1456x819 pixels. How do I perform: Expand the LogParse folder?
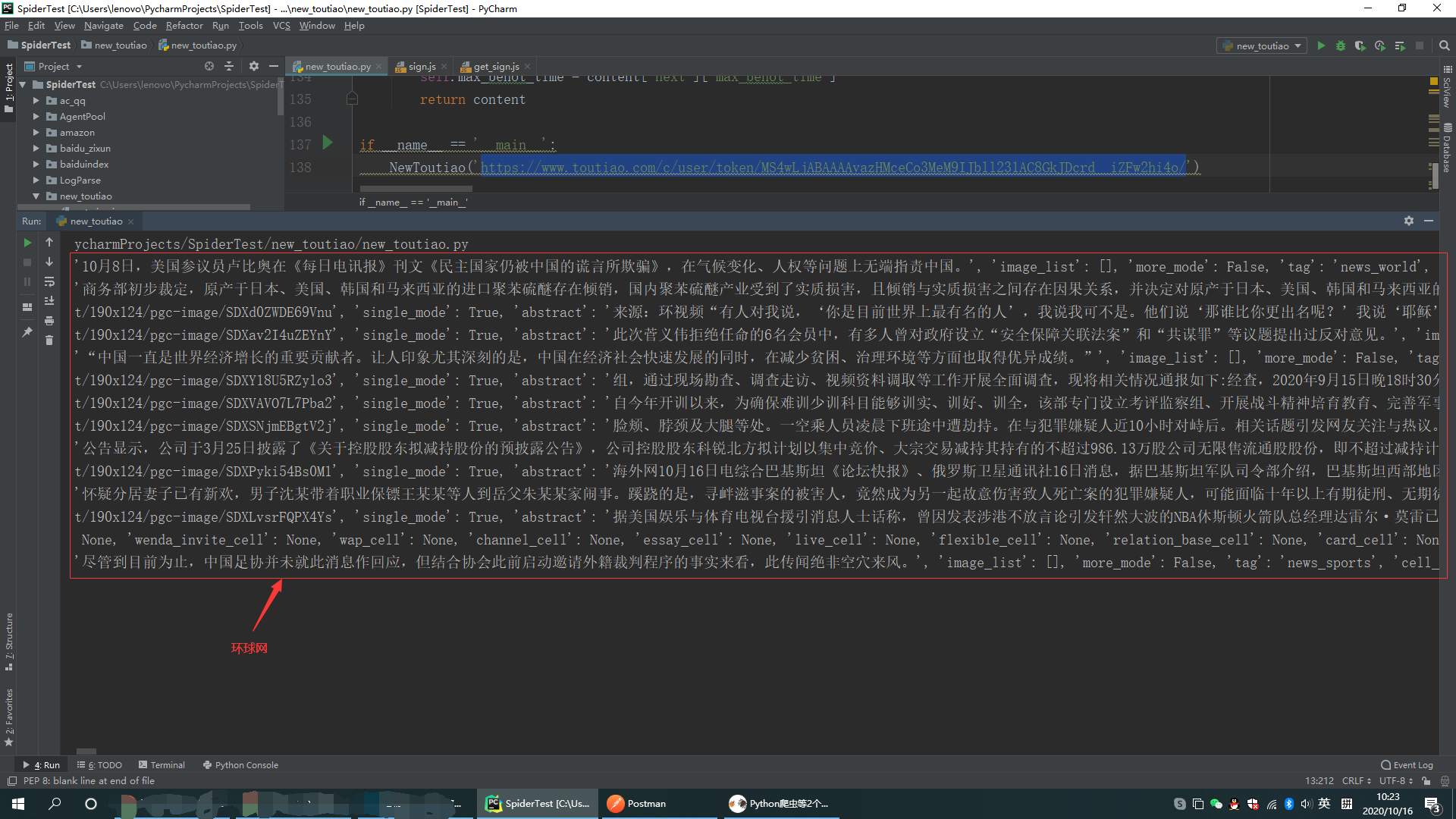pos(36,180)
